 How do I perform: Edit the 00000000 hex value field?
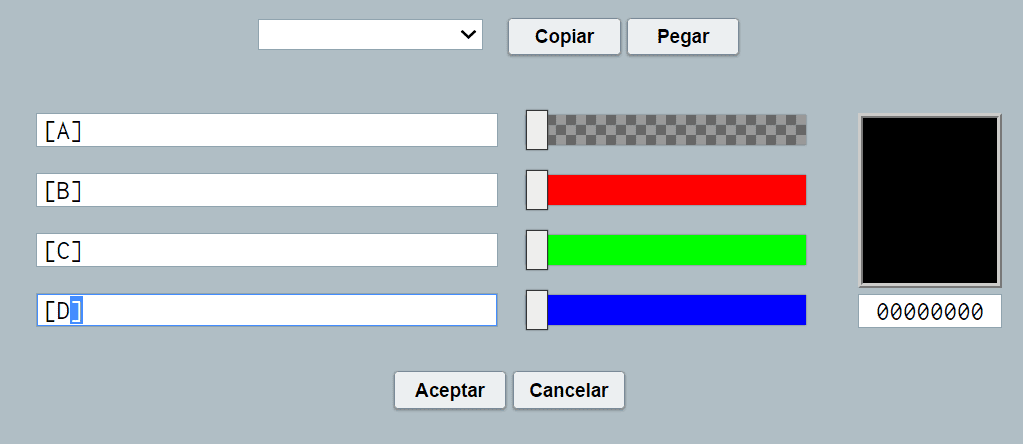[930, 311]
